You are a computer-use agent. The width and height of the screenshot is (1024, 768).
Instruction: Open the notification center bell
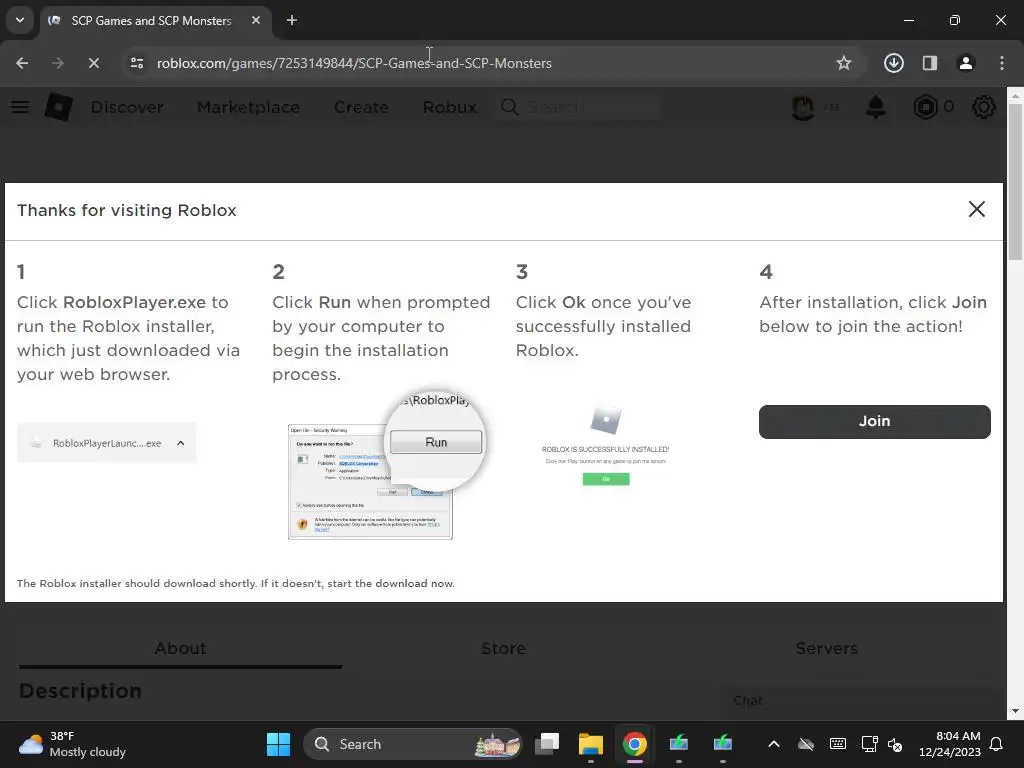997,744
